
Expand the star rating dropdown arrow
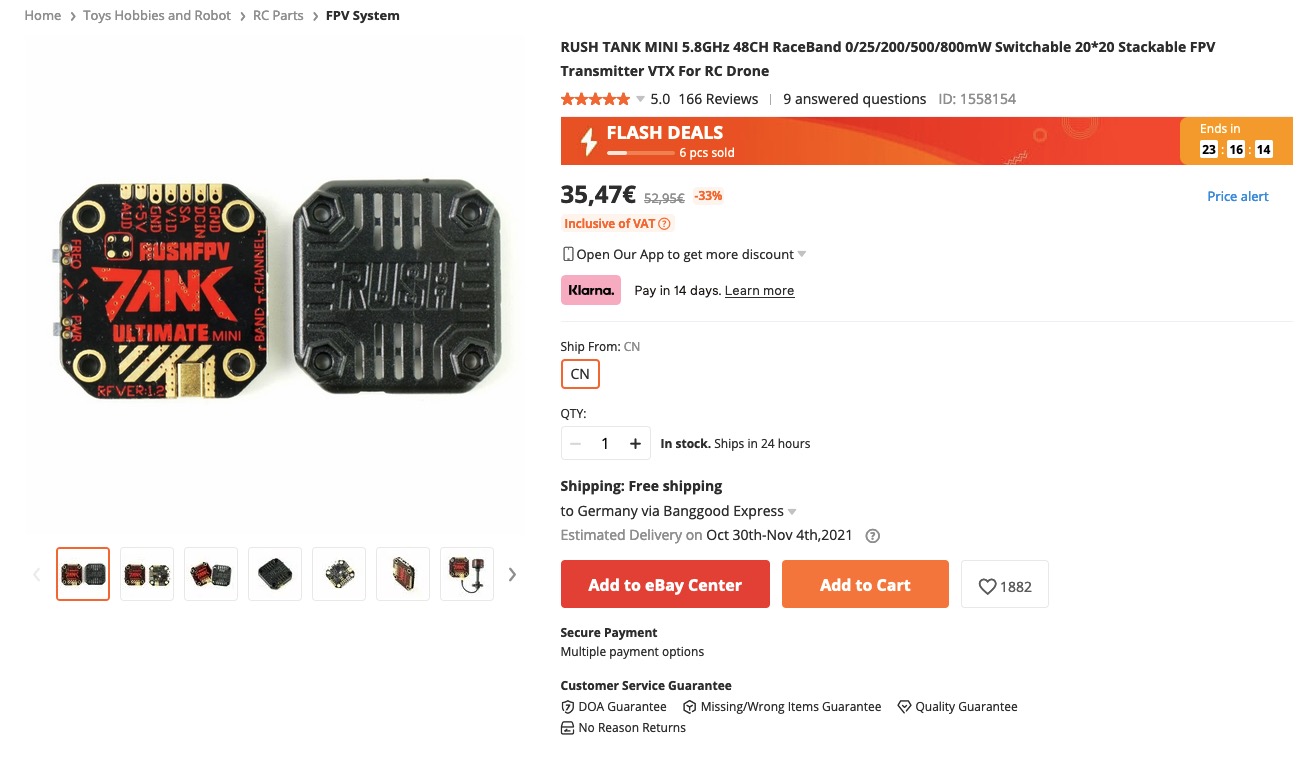[x=641, y=99]
